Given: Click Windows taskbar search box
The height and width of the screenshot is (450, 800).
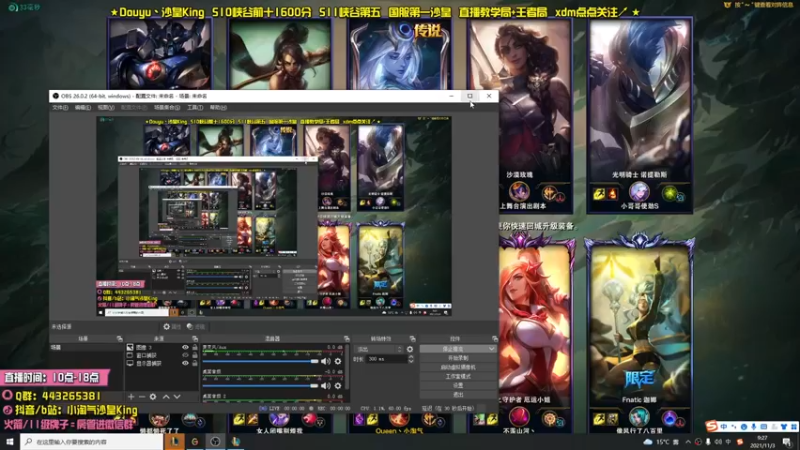Looking at the screenshot, I should 92,442.
